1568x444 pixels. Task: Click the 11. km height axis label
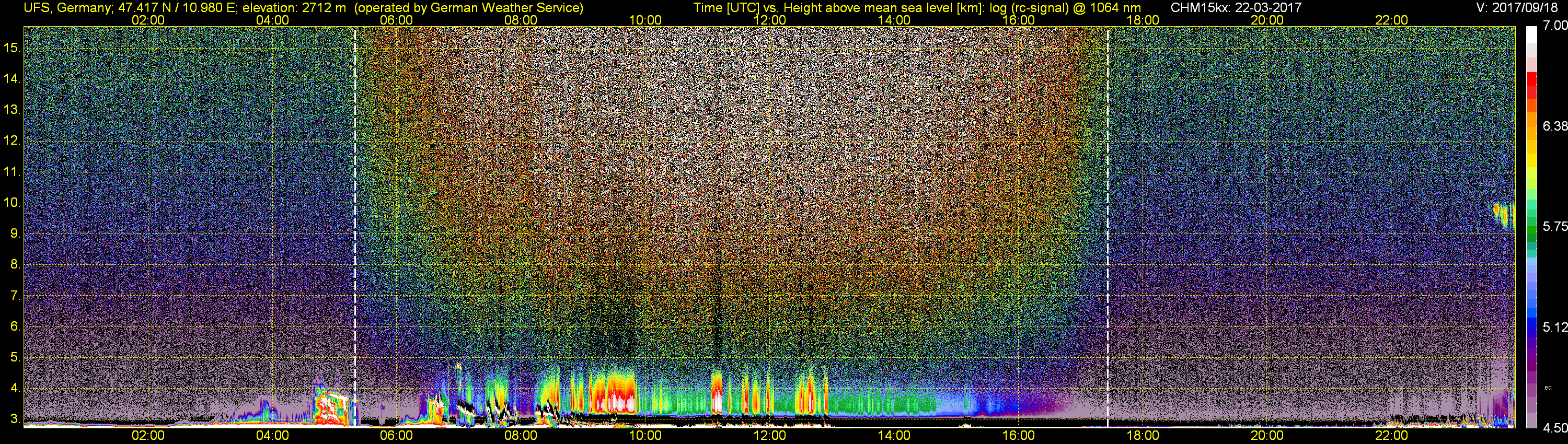(12, 171)
